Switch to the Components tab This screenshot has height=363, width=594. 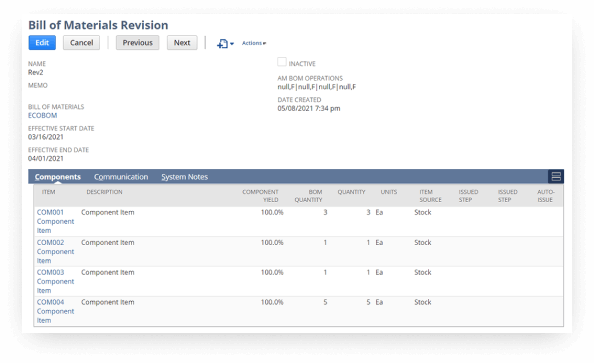click(58, 177)
